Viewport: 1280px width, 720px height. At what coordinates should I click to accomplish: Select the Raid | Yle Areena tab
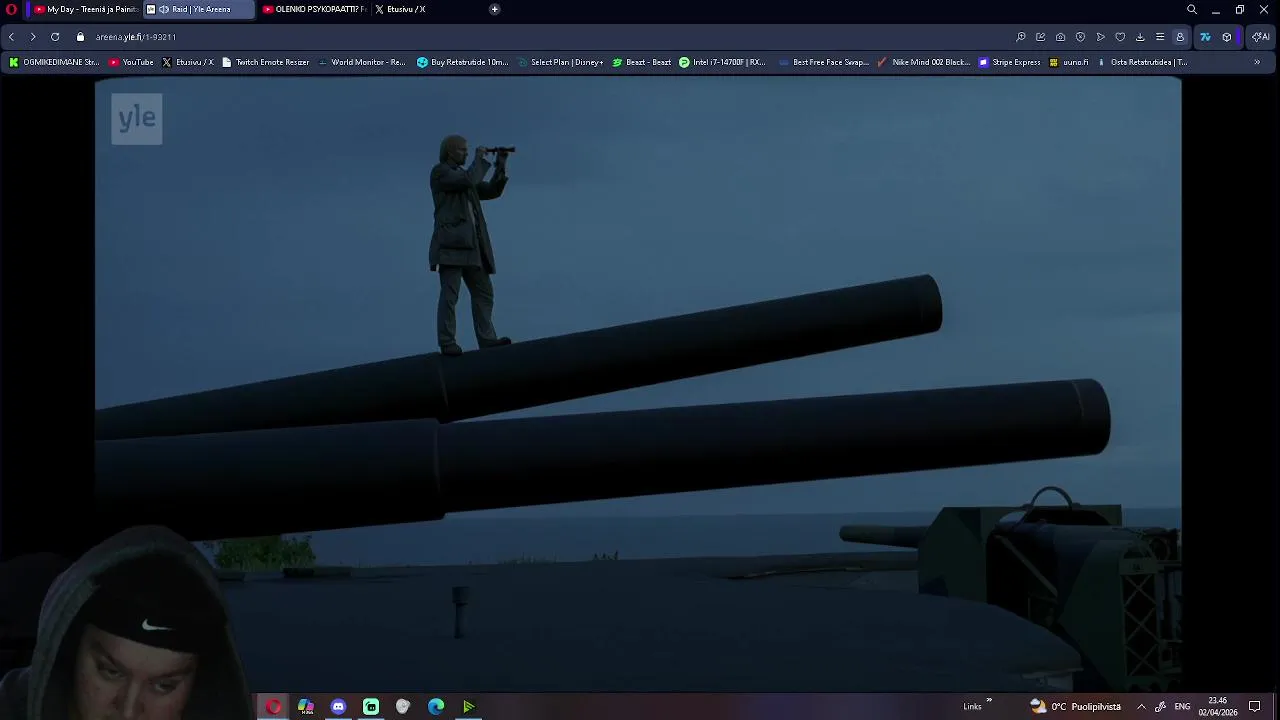[198, 9]
